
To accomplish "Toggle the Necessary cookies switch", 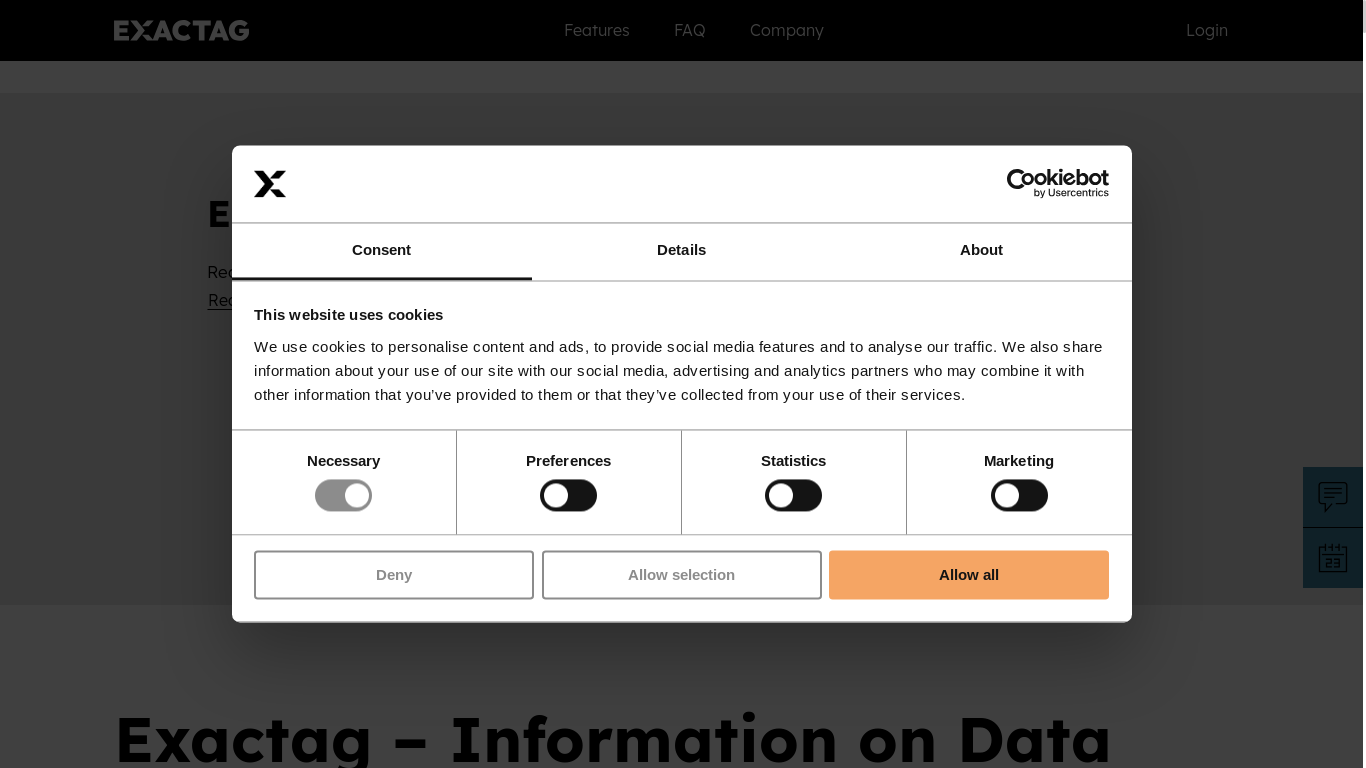I will coord(343,495).
